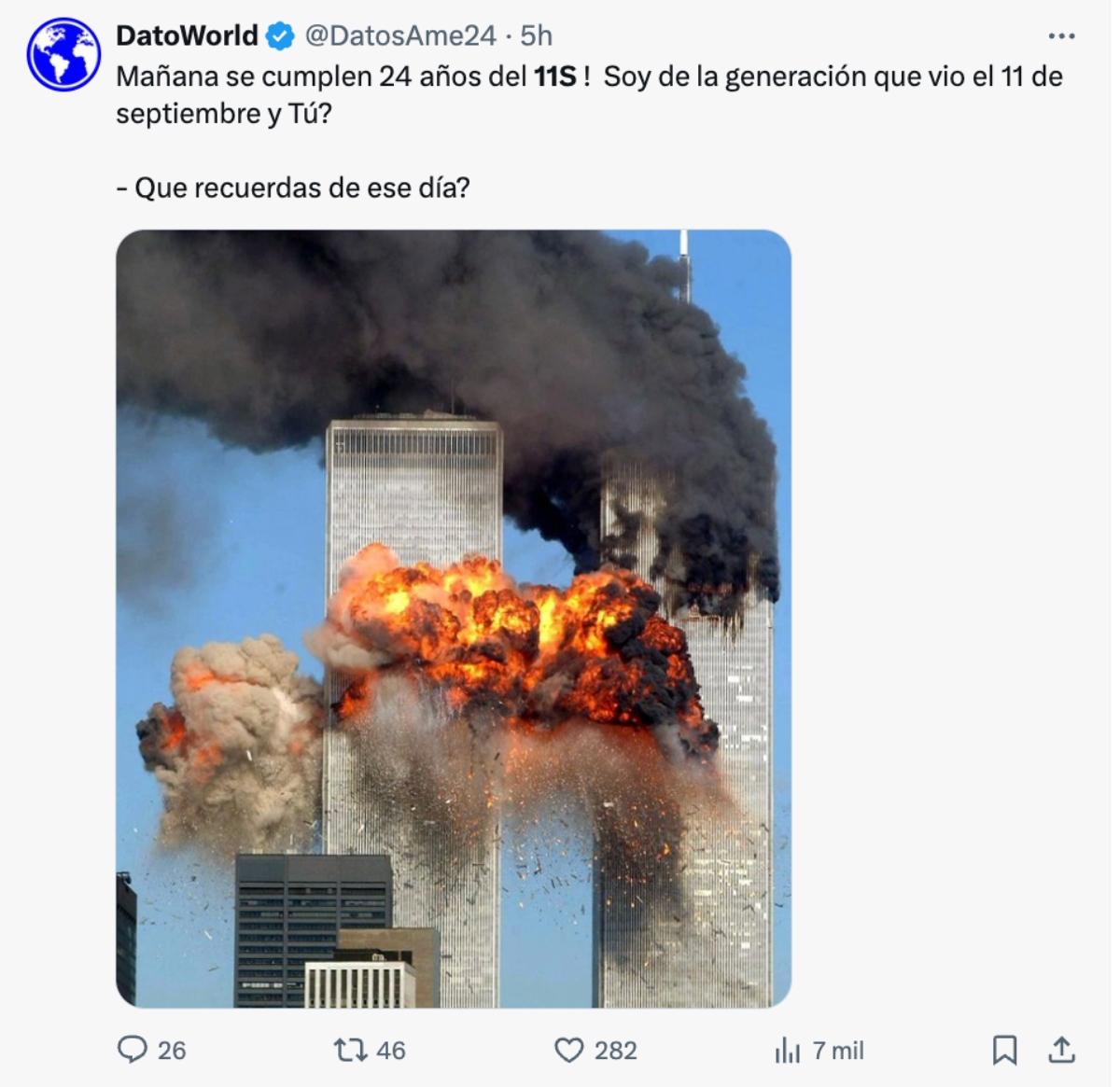
Task: Repost this tweet with the retweet icon
Action: 350,1050
